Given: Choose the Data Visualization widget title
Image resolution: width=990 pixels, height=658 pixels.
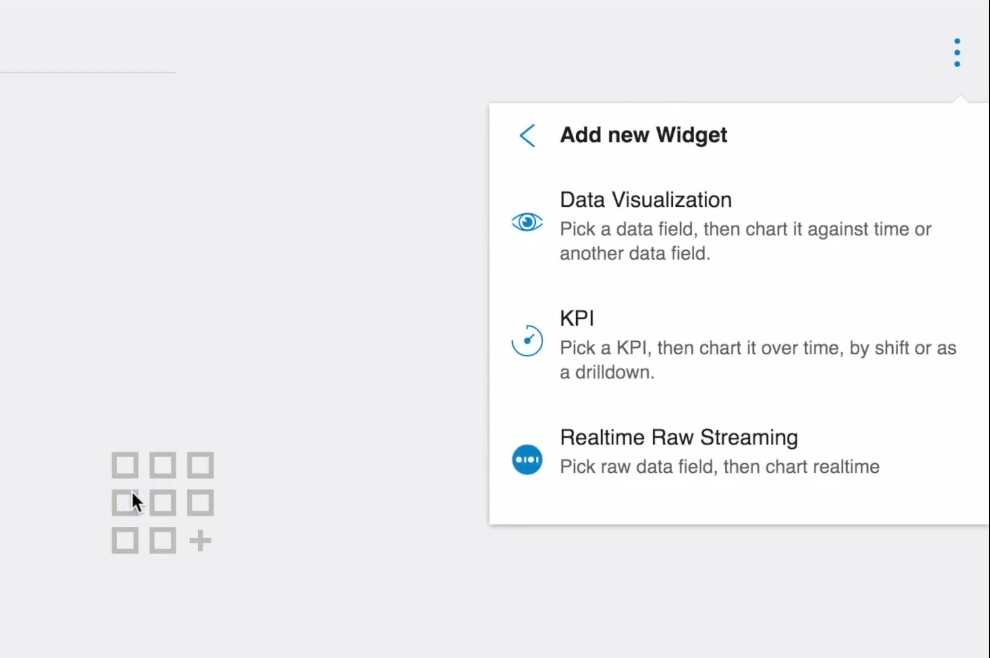Looking at the screenshot, I should (645, 200).
